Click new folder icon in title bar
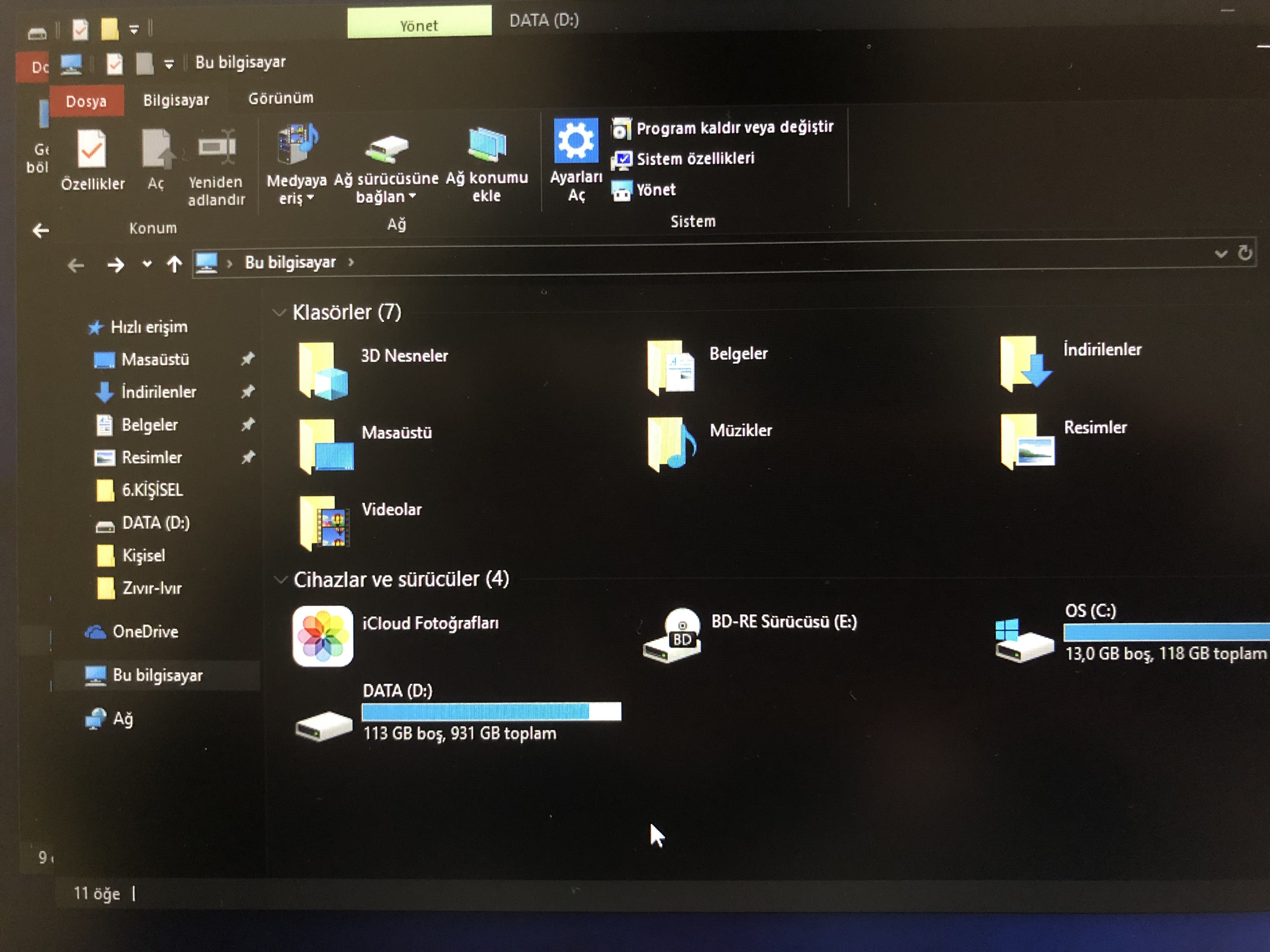The image size is (1270, 952). tap(145, 64)
